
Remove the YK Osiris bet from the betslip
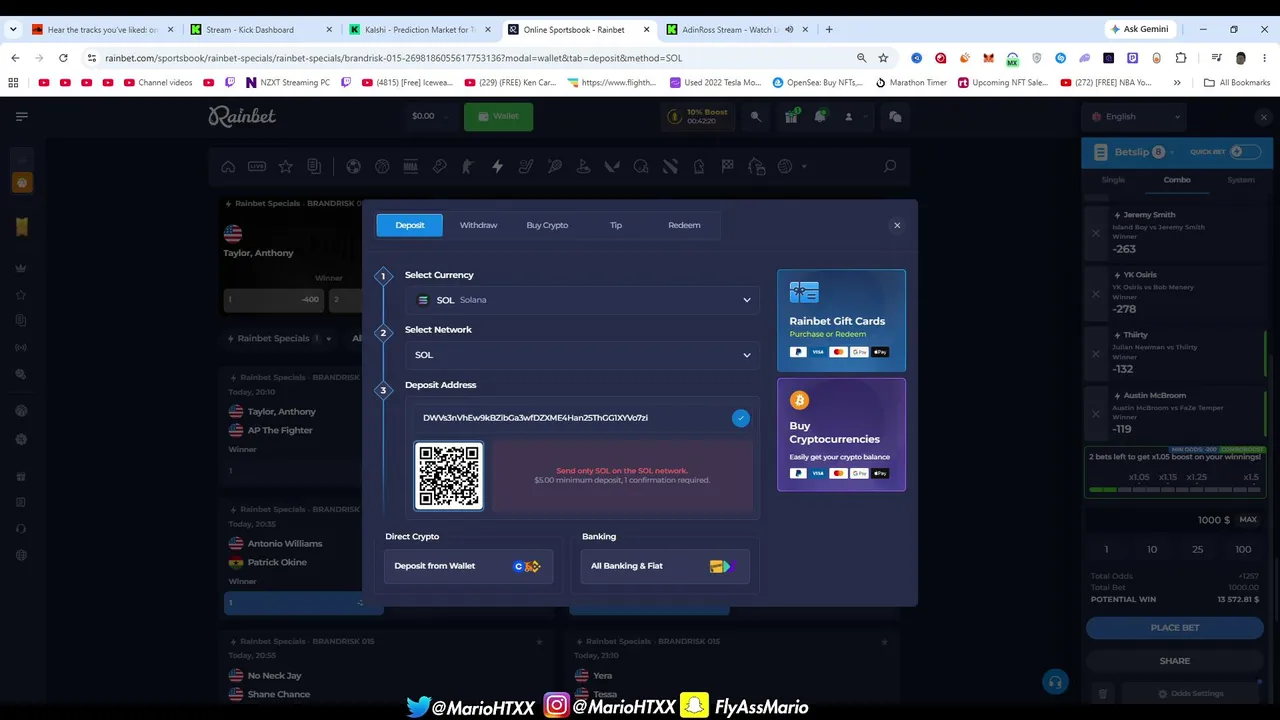[1096, 293]
